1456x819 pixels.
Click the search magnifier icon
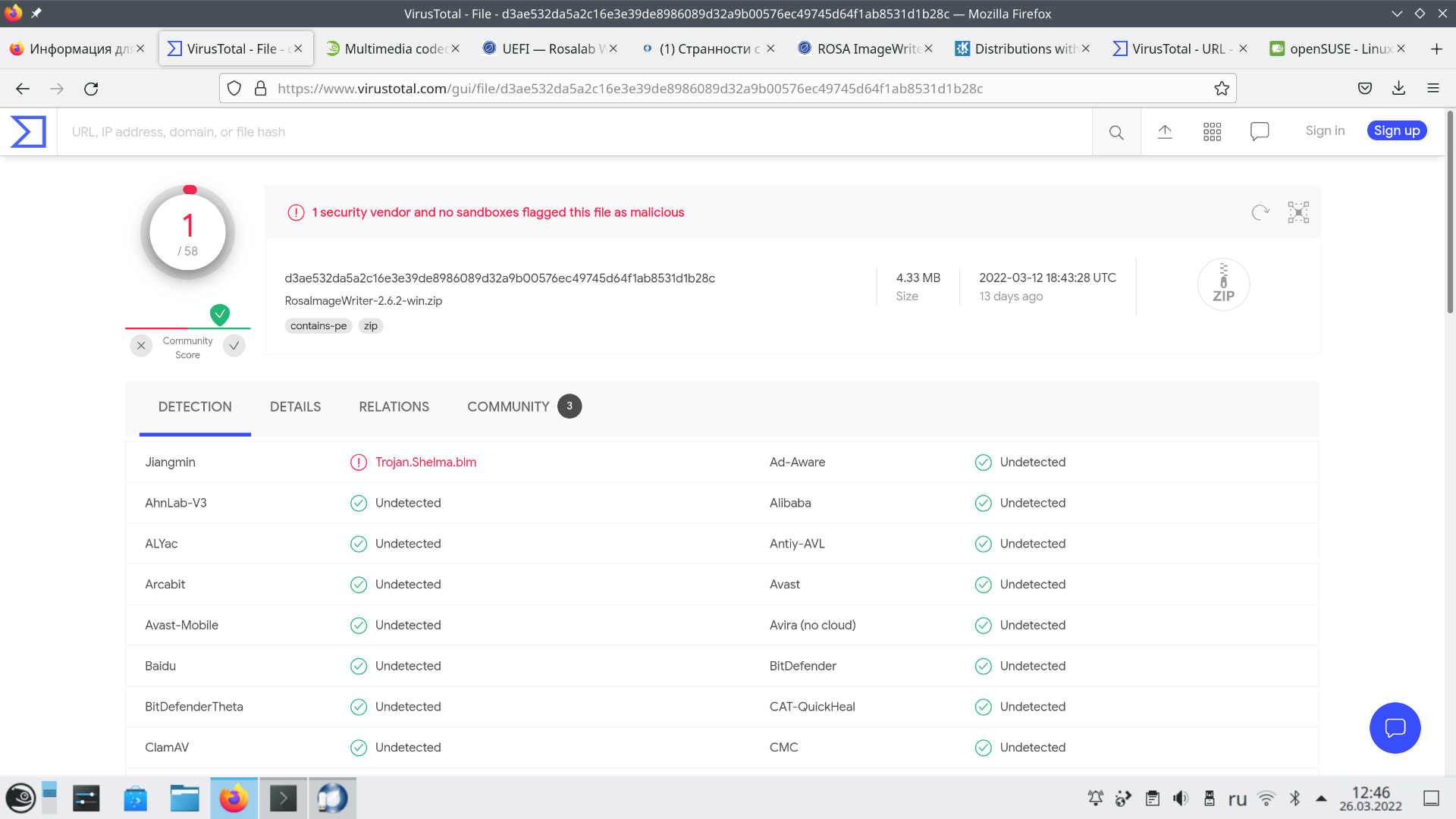(x=1116, y=133)
